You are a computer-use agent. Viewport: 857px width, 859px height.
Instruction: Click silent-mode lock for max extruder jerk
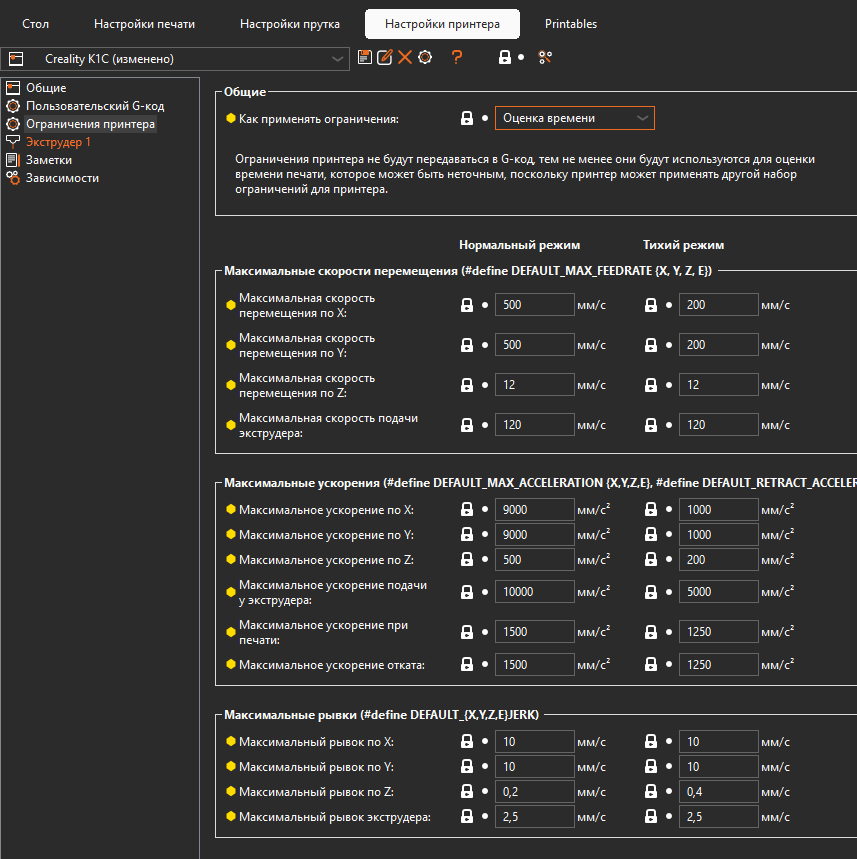tap(651, 817)
